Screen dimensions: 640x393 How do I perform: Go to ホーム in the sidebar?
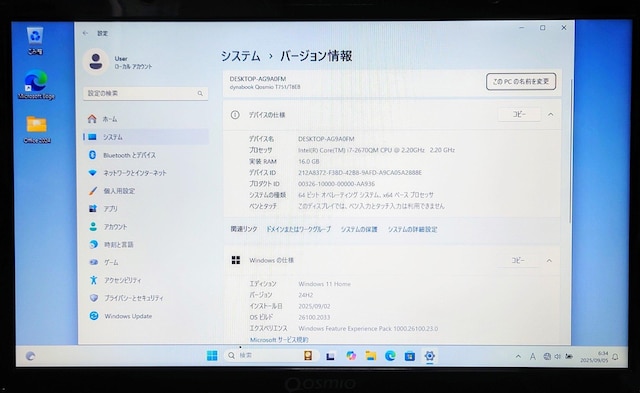[x=146, y=119]
